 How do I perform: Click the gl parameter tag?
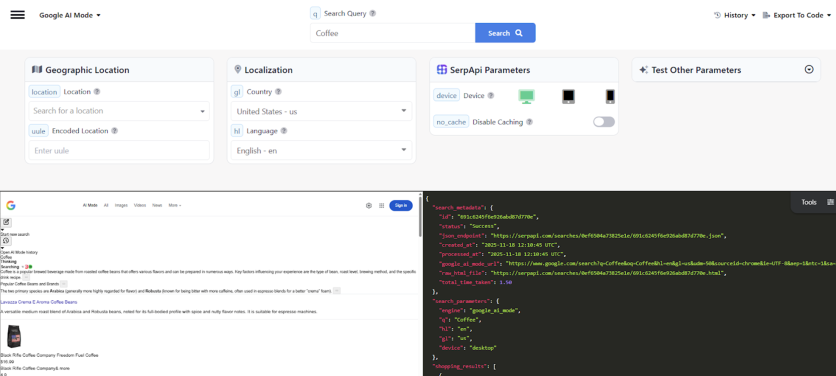pos(237,92)
